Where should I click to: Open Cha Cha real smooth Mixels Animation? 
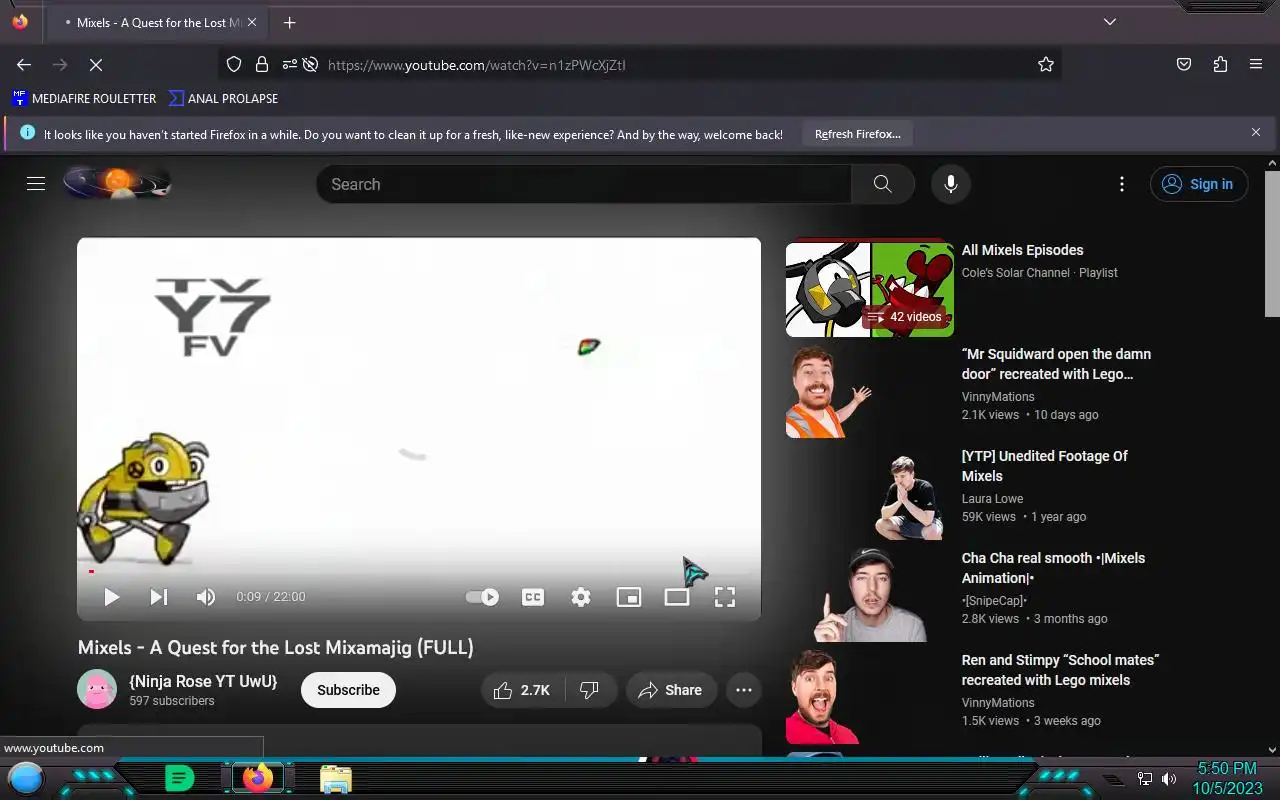pos(1053,568)
